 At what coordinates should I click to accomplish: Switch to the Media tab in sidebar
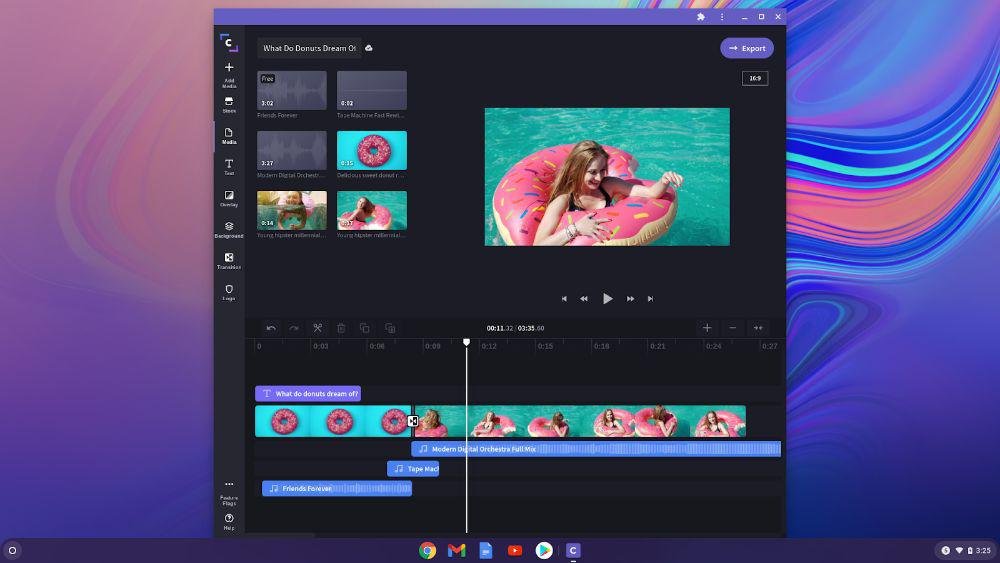pyautogui.click(x=229, y=135)
